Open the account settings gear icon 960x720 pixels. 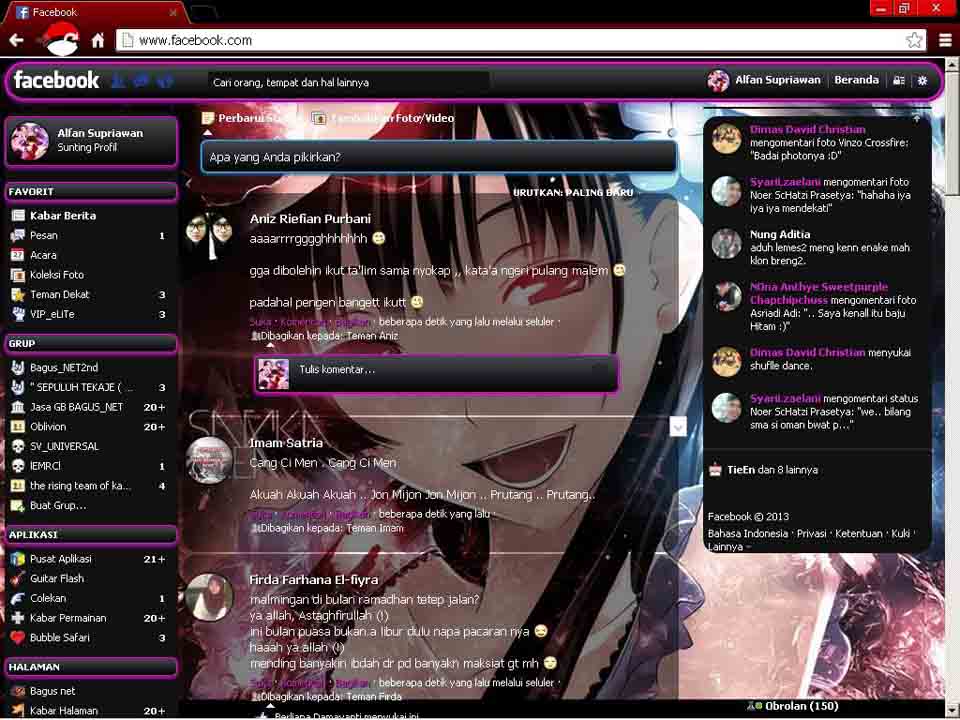pyautogui.click(x=922, y=80)
